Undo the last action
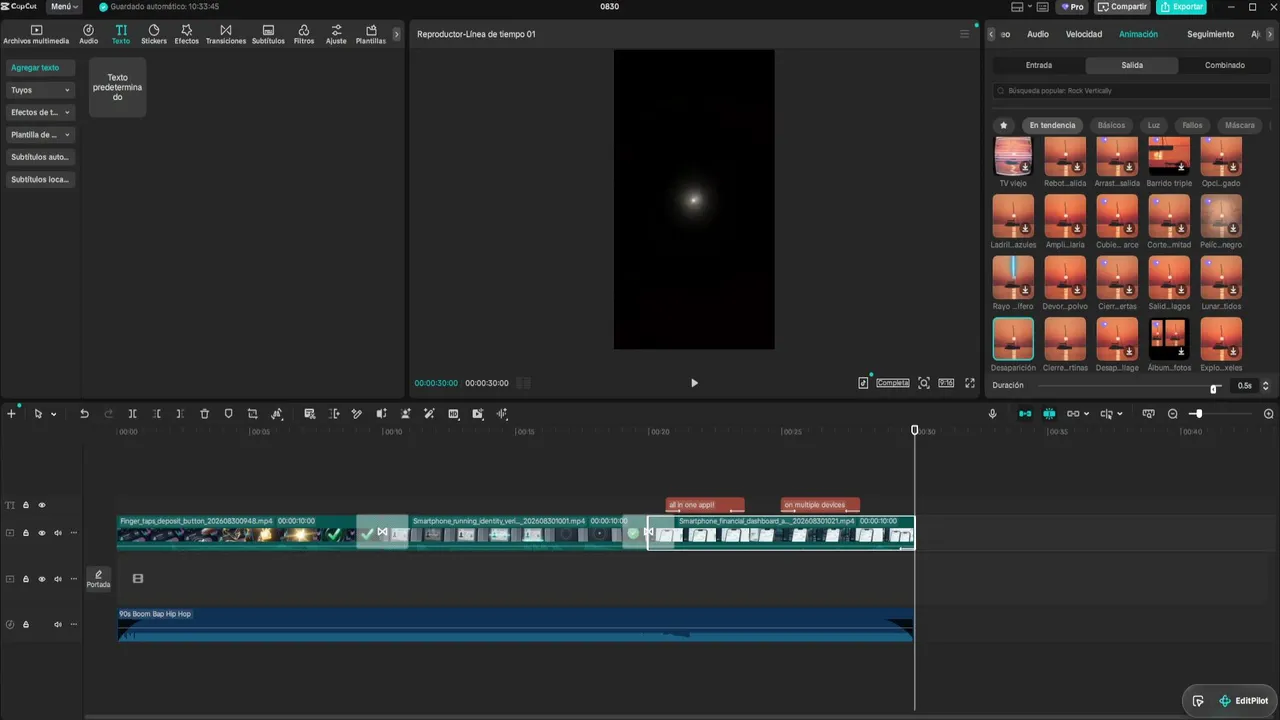The height and width of the screenshot is (720, 1280). pos(85,414)
